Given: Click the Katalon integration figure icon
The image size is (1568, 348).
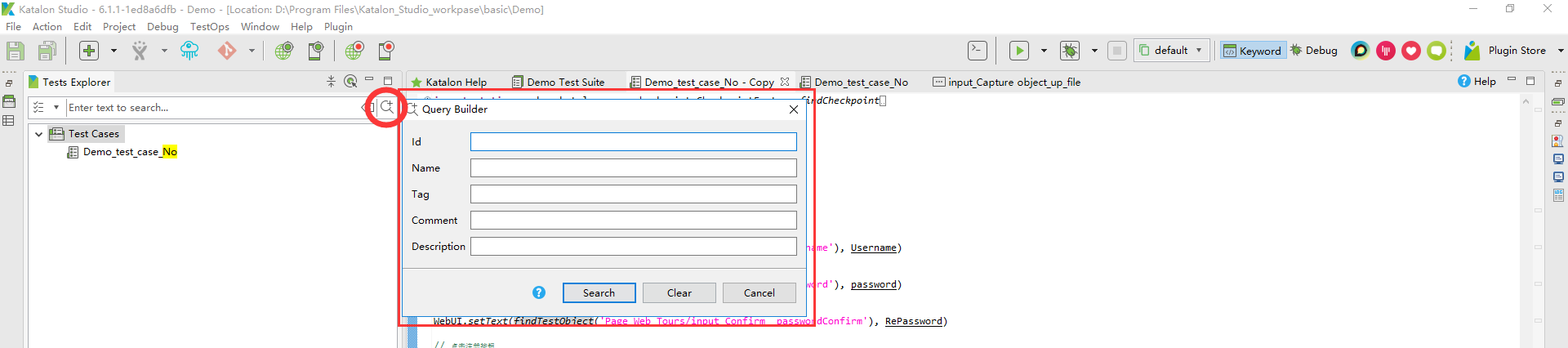Looking at the screenshot, I should [x=140, y=51].
